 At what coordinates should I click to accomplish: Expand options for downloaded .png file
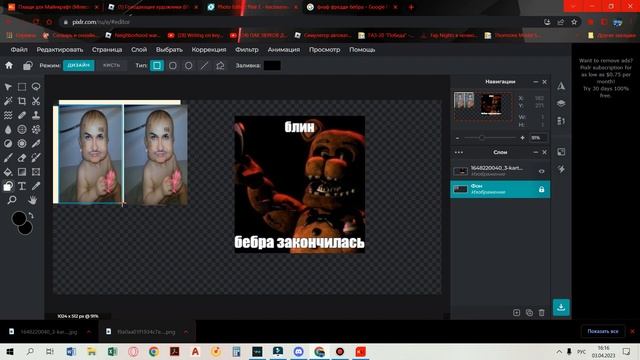(x=186, y=332)
